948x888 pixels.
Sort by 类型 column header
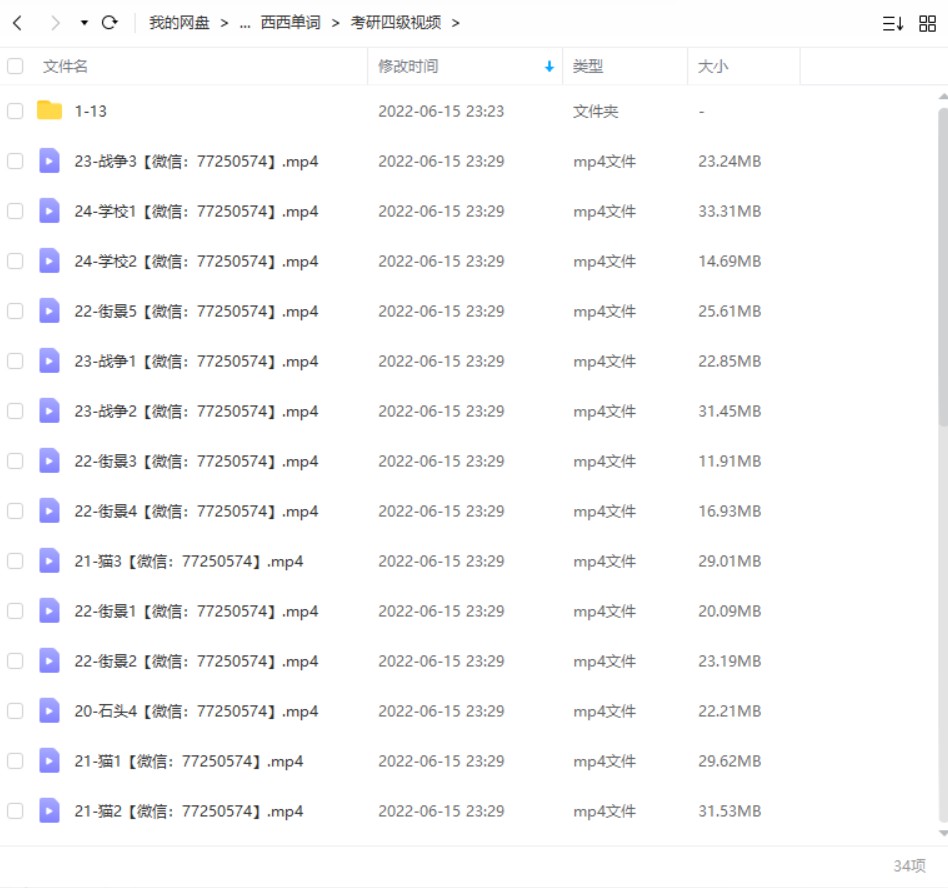click(x=588, y=66)
